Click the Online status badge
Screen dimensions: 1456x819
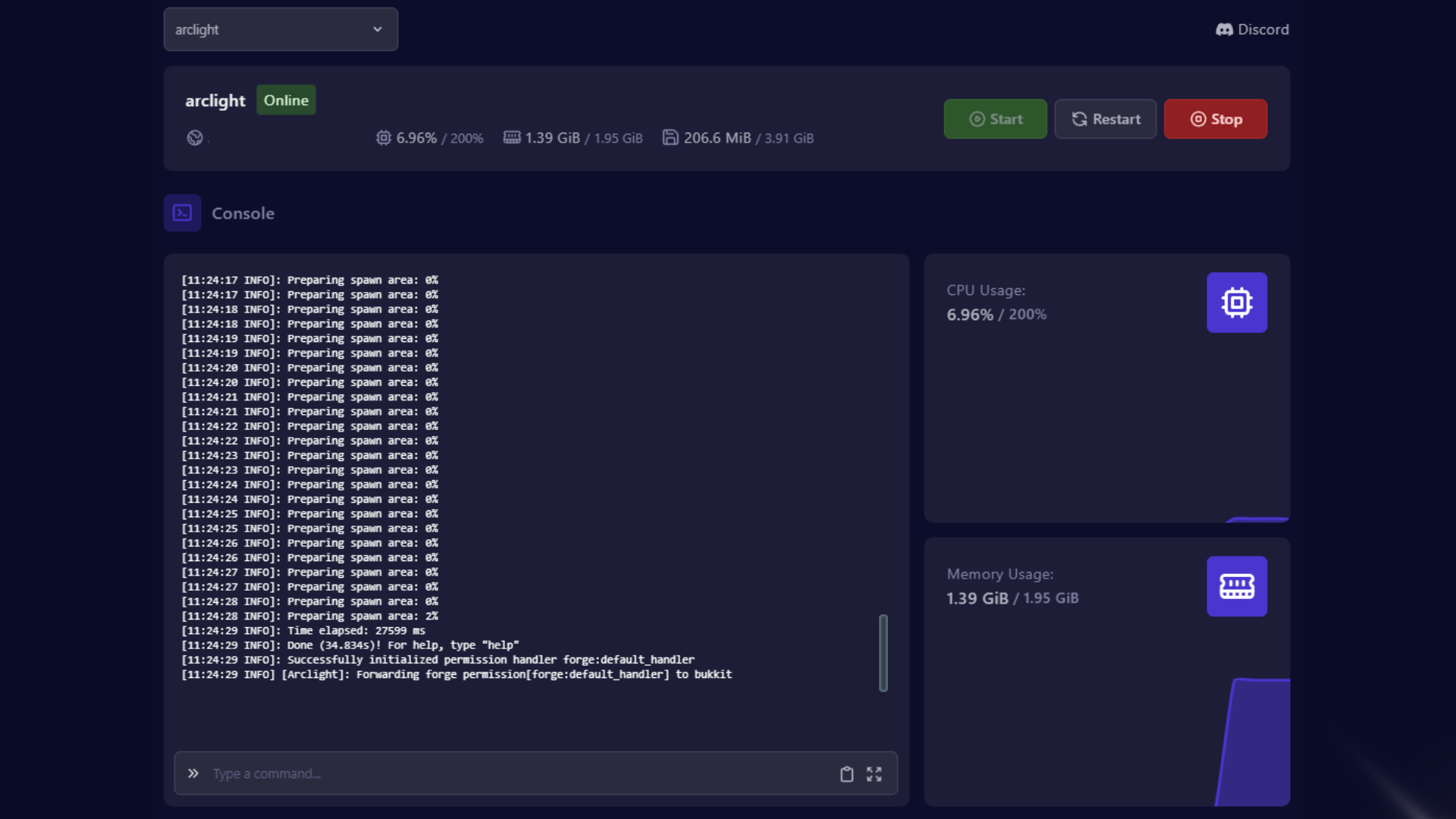(286, 100)
